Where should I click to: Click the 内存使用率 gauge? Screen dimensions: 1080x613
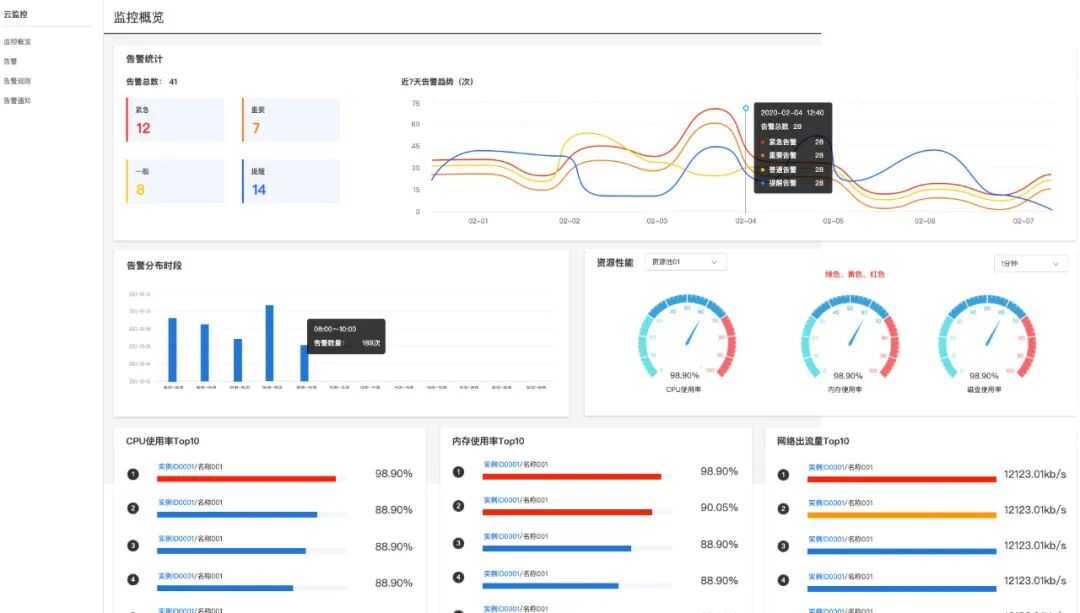850,337
